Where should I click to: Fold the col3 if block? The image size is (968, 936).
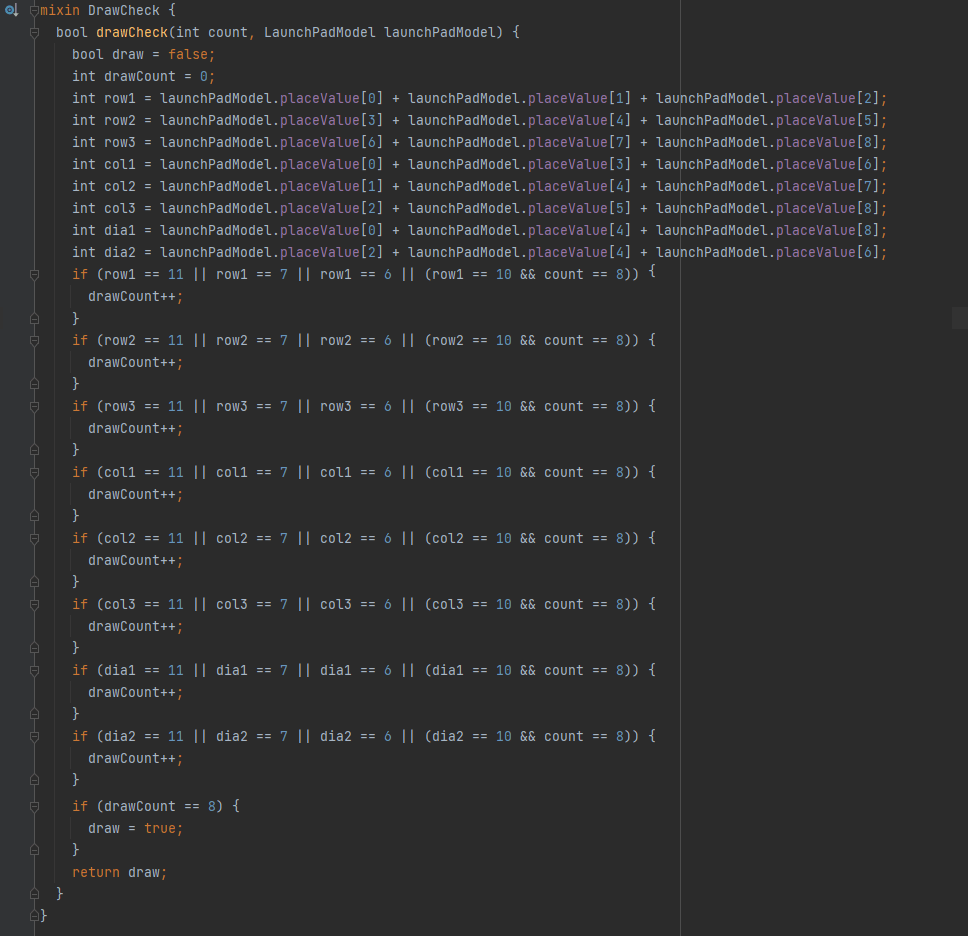coord(34,604)
